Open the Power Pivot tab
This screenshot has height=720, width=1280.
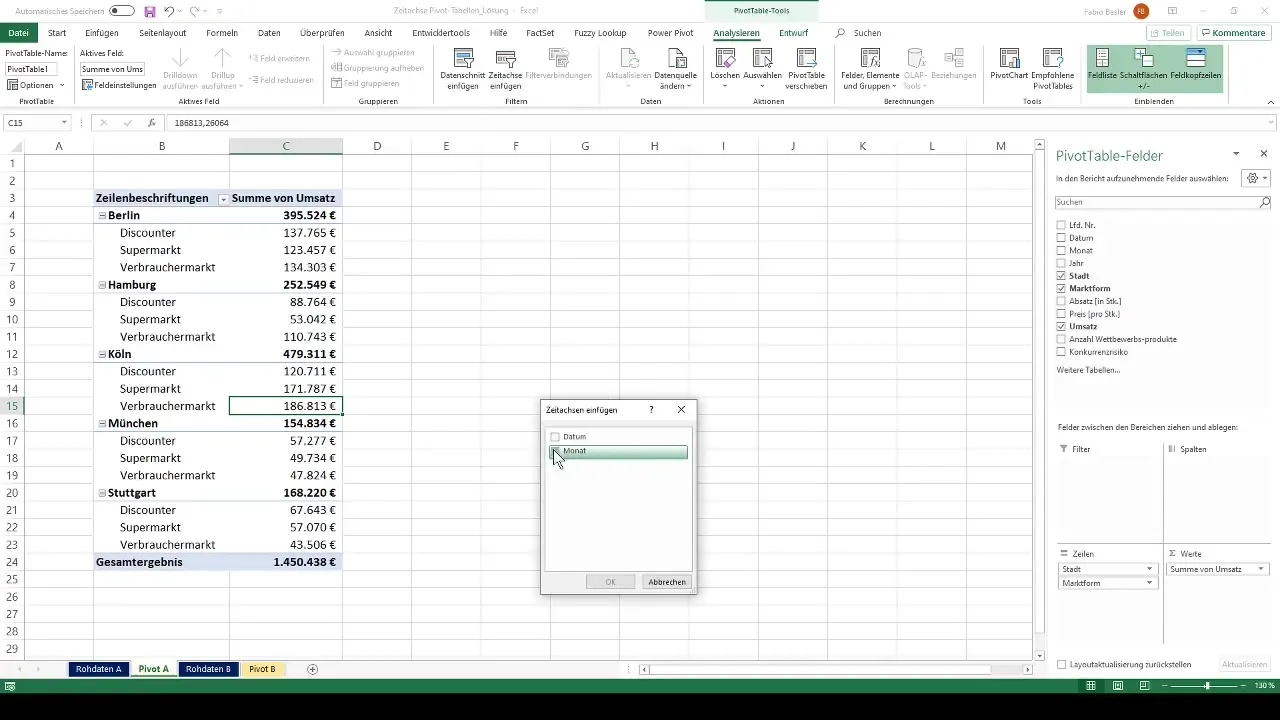point(670,33)
